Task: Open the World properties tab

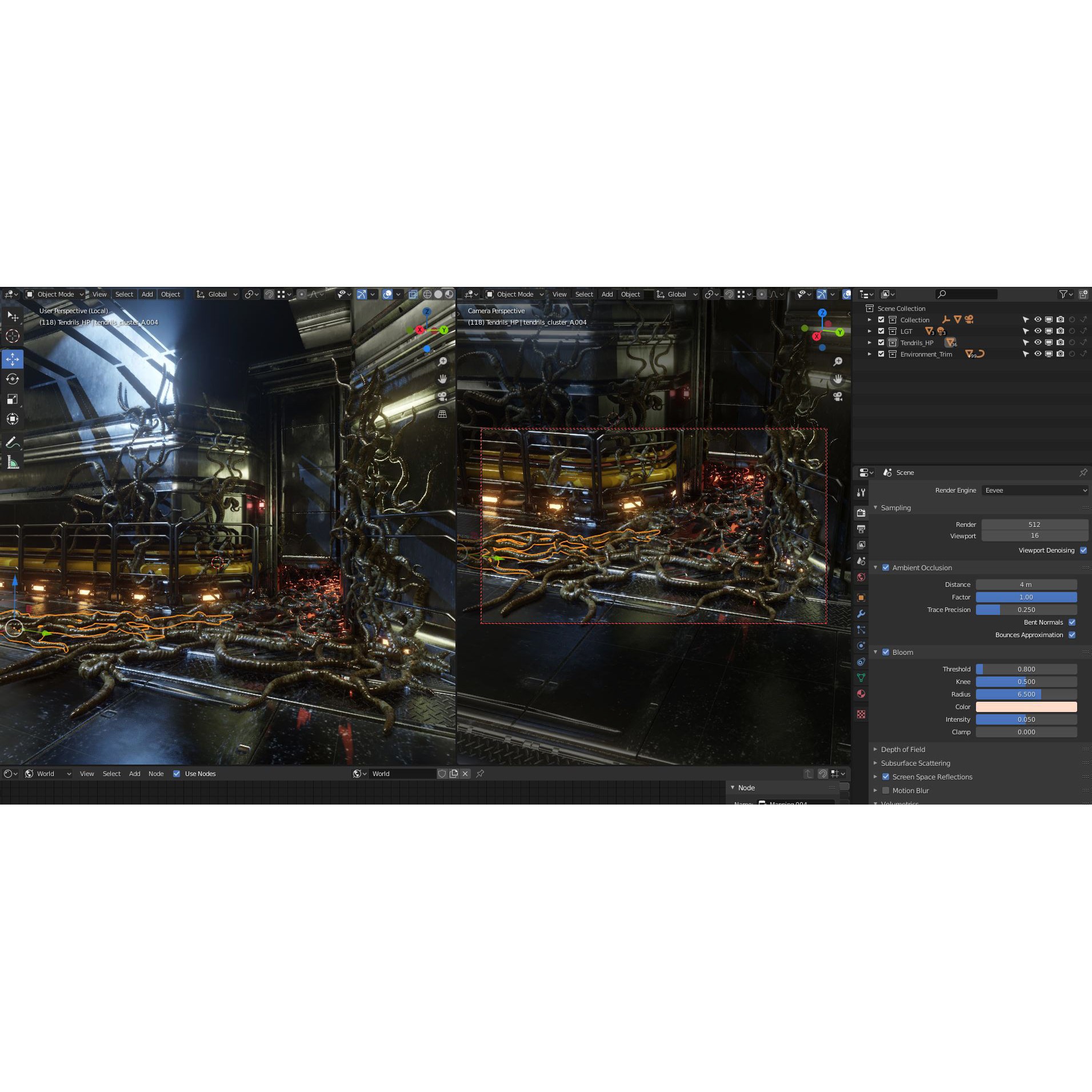Action: pyautogui.click(x=861, y=577)
